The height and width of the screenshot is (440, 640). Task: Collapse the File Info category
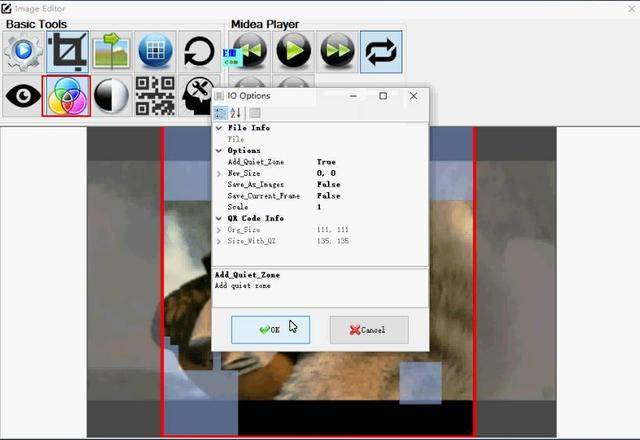click(x=219, y=128)
